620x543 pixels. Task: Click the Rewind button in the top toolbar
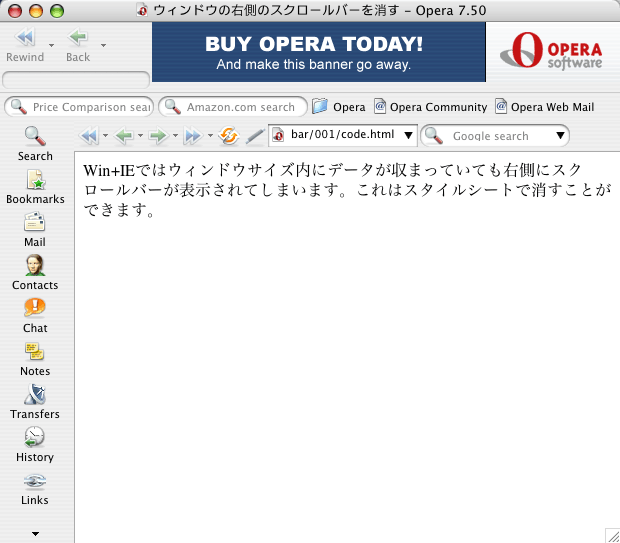[x=25, y=45]
